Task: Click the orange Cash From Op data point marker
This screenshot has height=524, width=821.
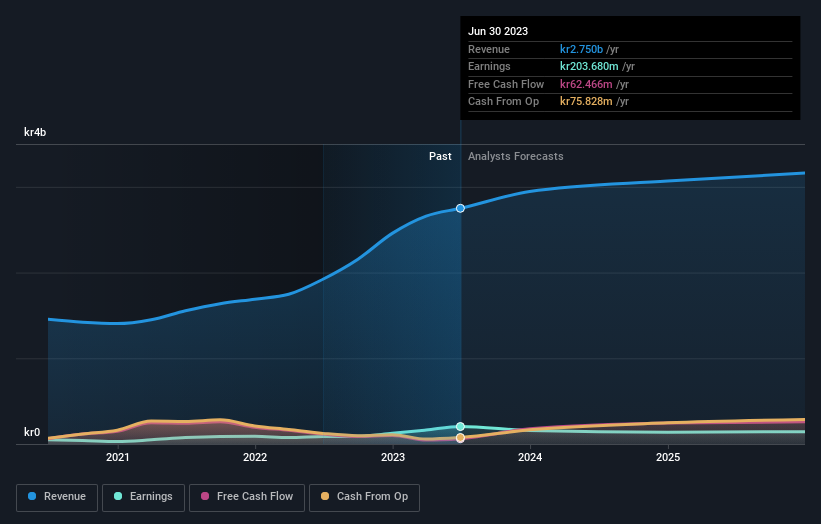Action: click(x=460, y=438)
